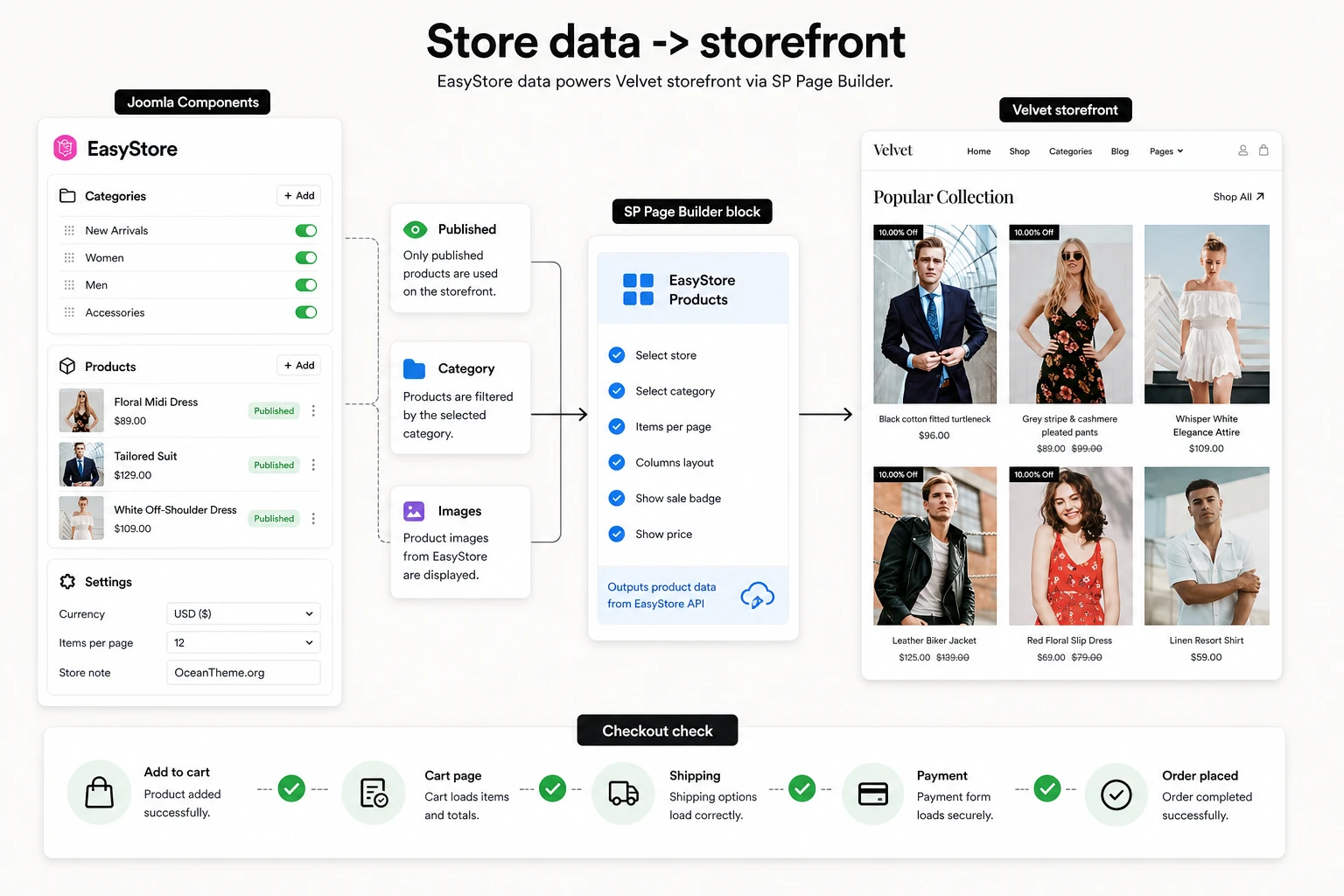
Task: Check the Select category option
Action: pos(617,391)
